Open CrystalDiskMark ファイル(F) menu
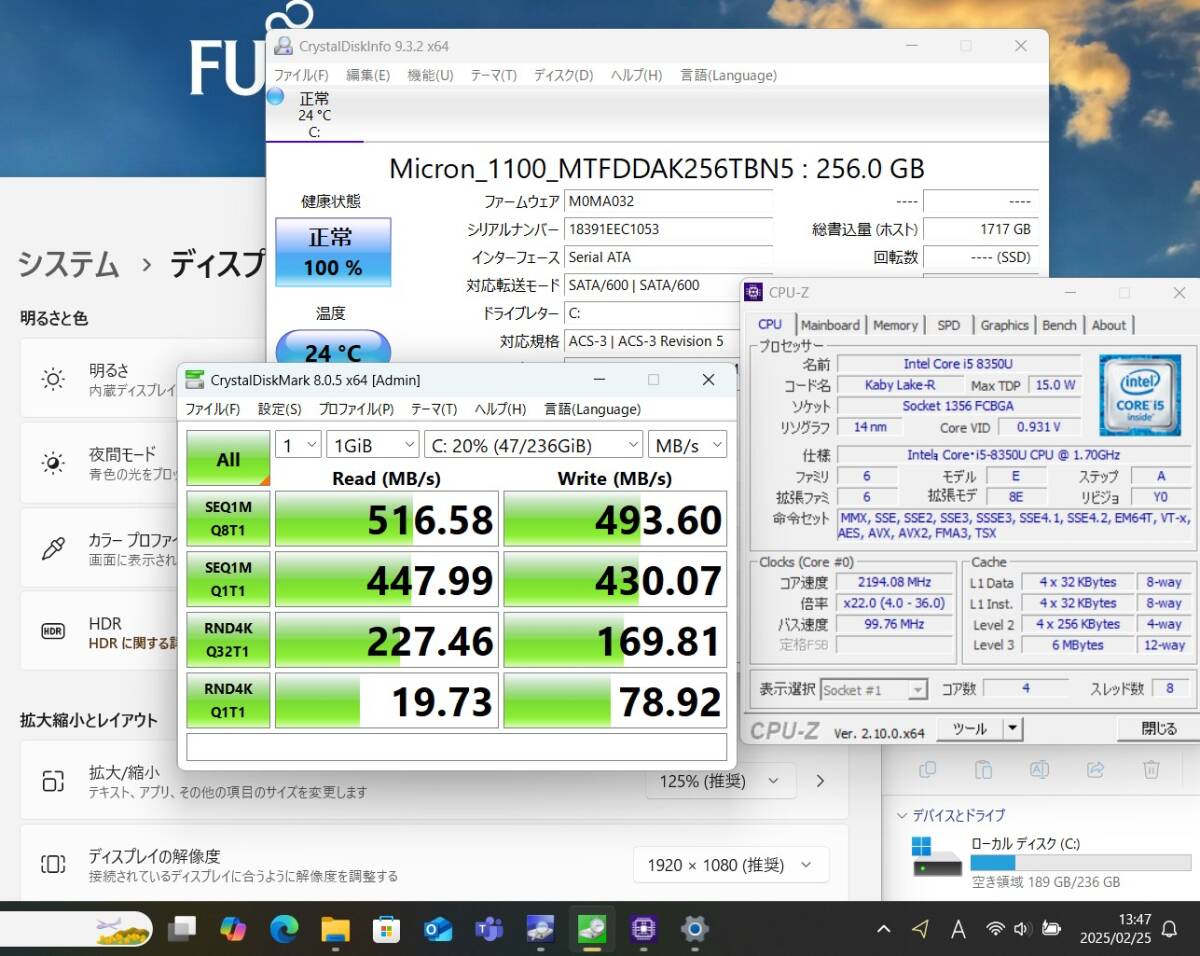 (x=212, y=409)
